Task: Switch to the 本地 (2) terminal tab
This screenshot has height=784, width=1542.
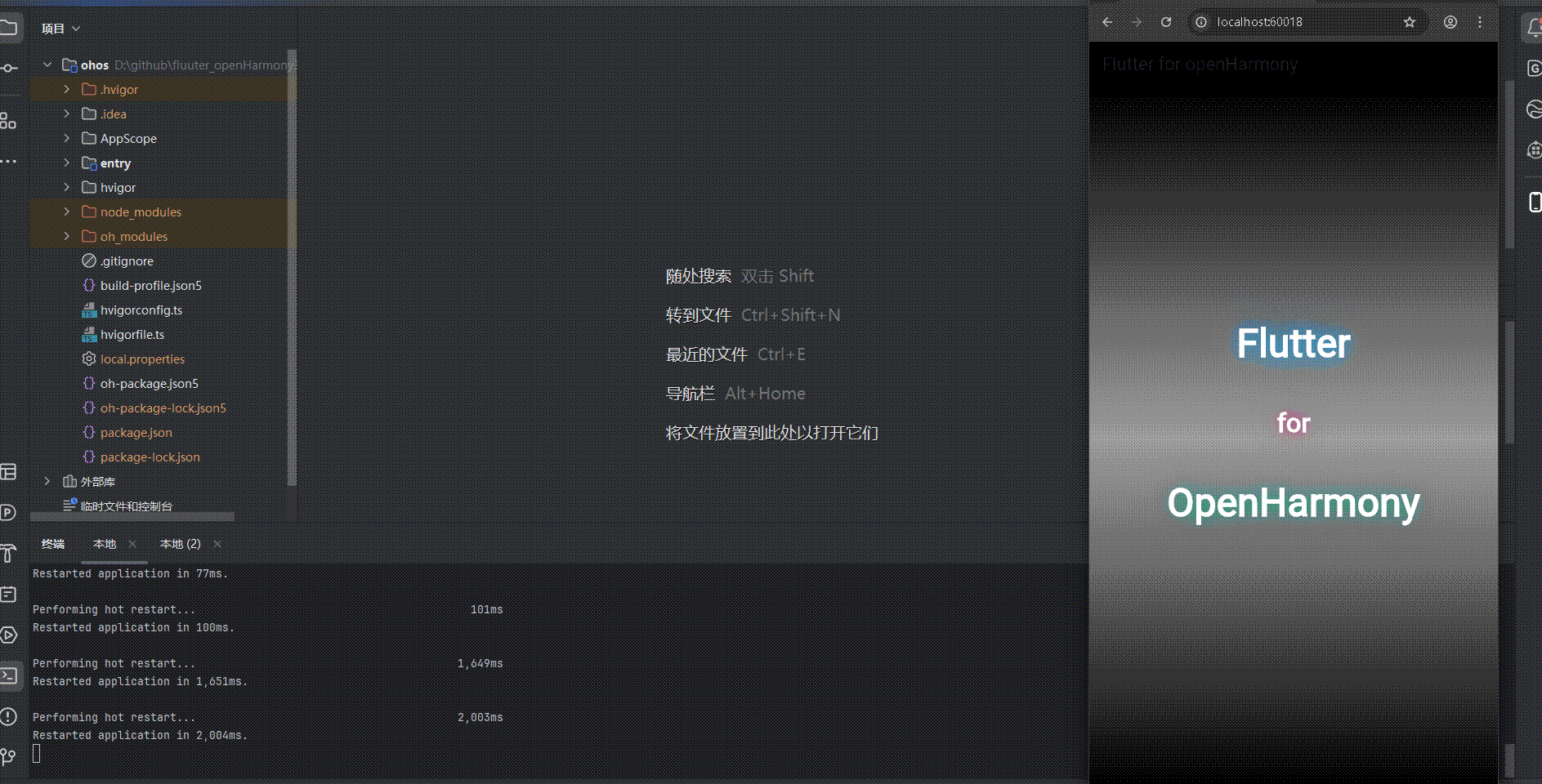Action: (180, 544)
